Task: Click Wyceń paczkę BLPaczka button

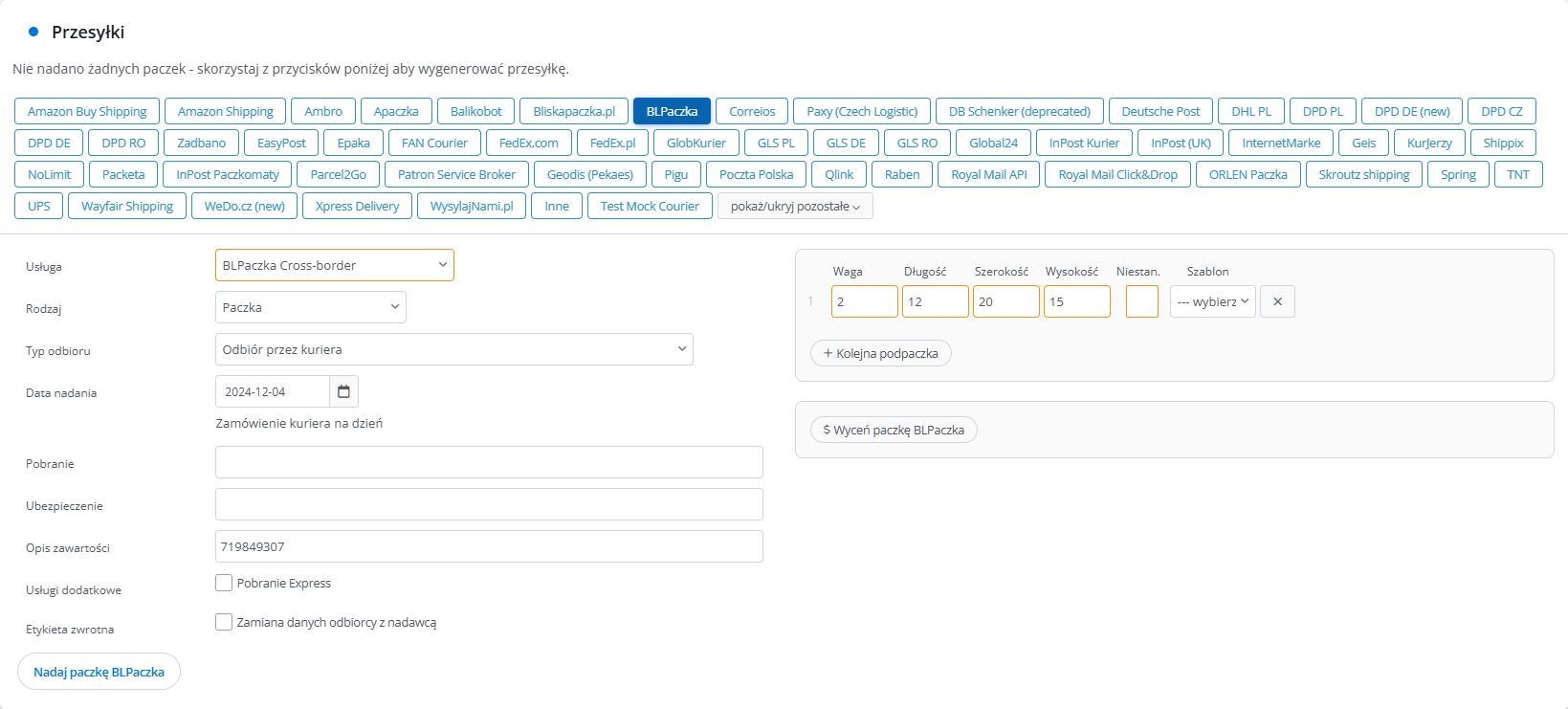Action: click(894, 430)
